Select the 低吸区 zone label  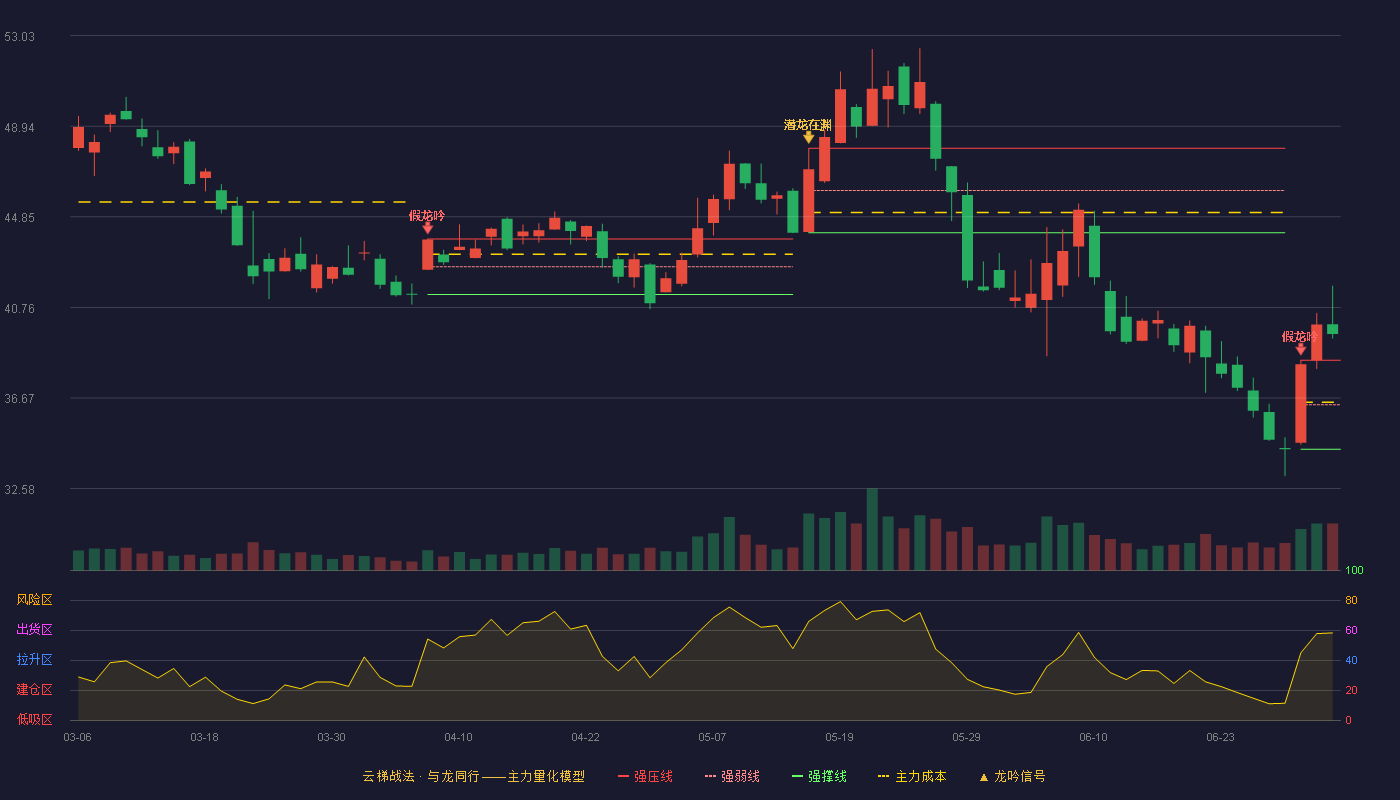tap(34, 719)
